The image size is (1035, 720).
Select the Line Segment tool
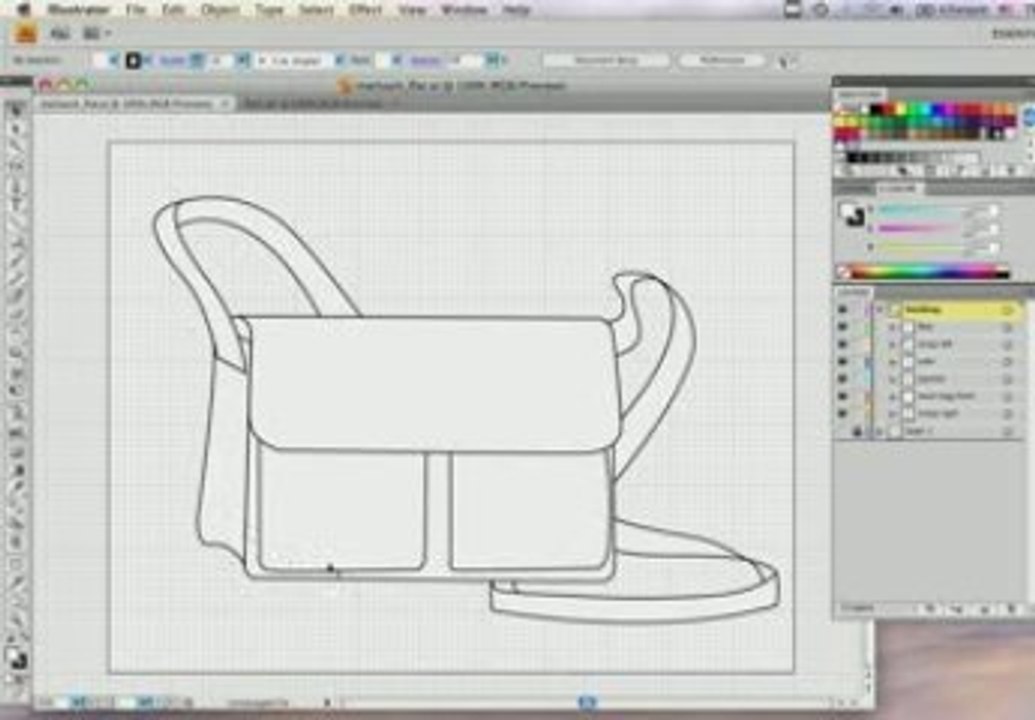click(x=16, y=223)
